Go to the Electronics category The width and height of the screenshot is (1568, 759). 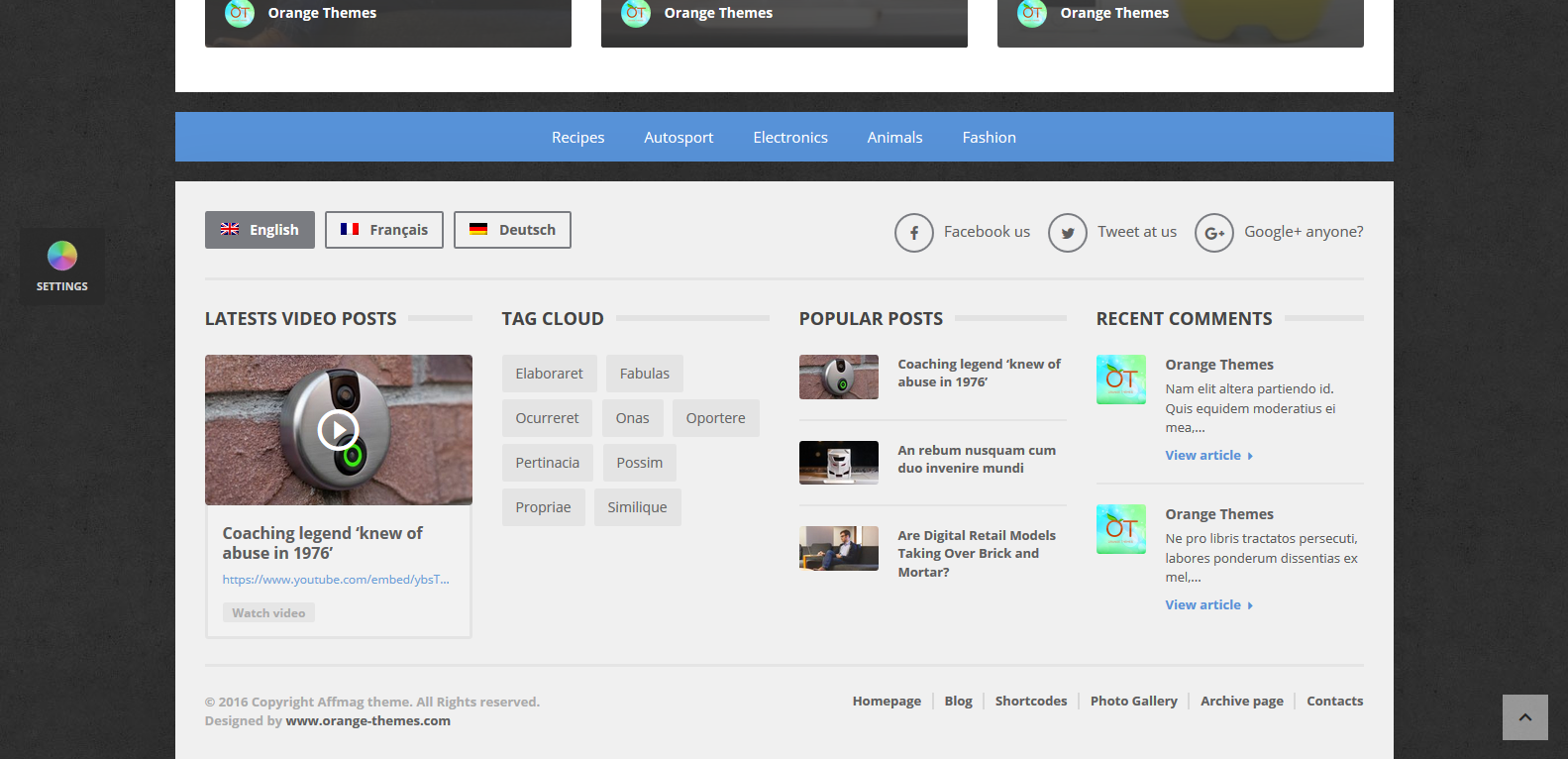point(789,138)
